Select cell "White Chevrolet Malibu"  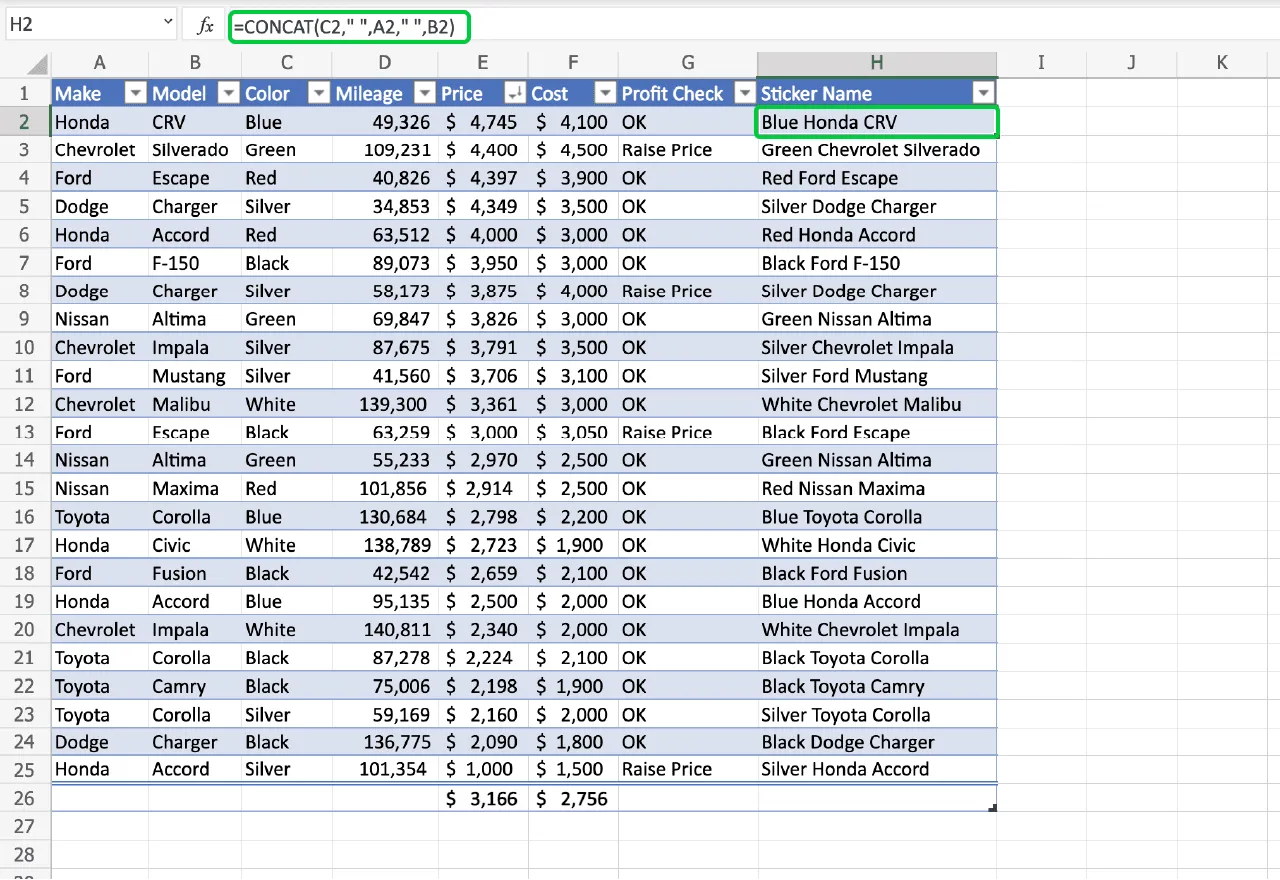[x=877, y=404]
